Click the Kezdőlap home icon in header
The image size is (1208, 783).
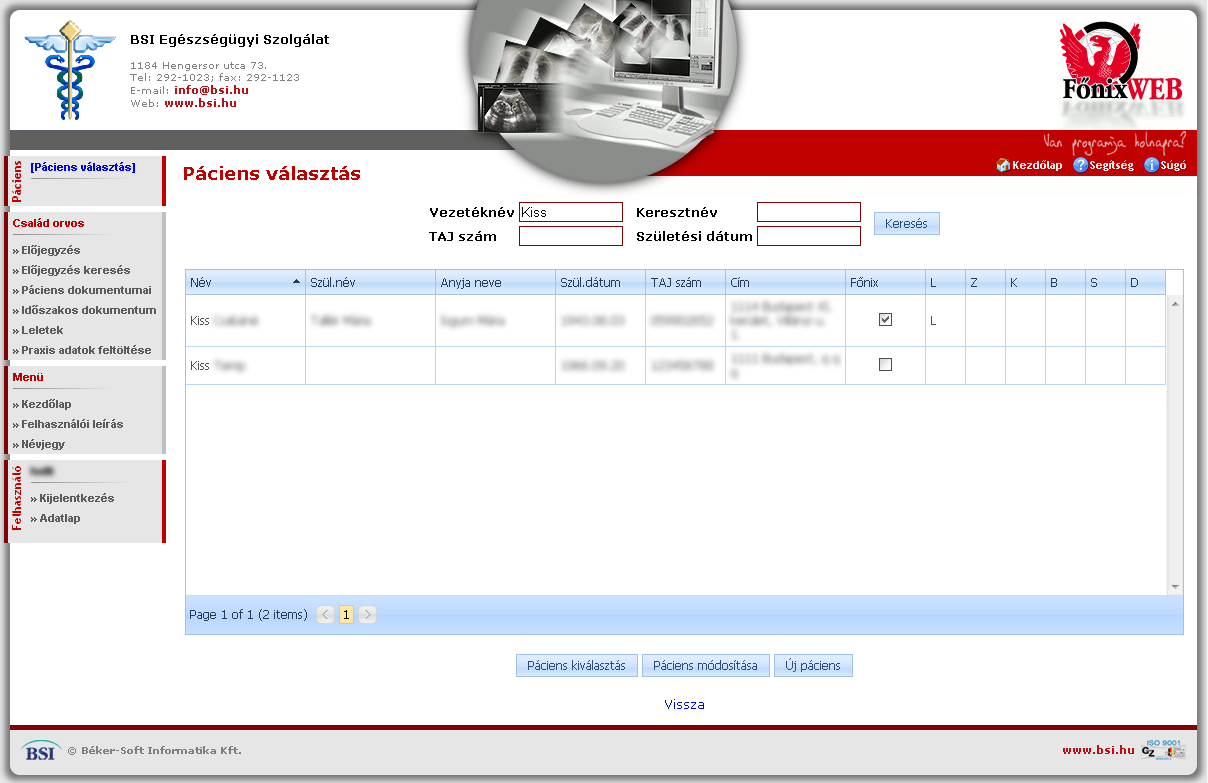tap(1003, 165)
